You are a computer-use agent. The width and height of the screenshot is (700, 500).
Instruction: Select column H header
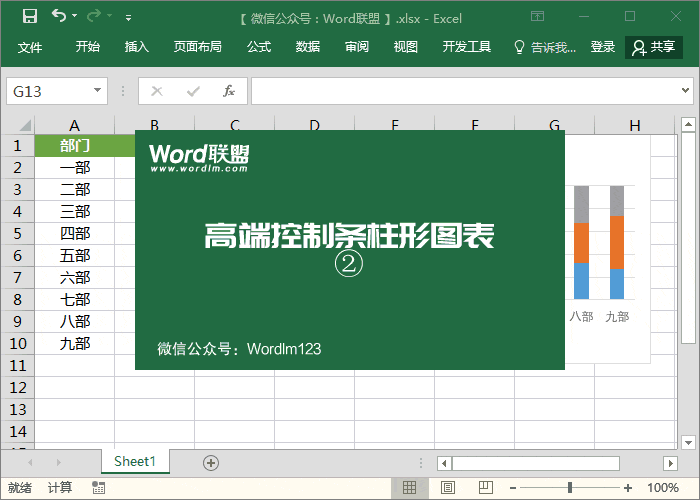(634, 125)
